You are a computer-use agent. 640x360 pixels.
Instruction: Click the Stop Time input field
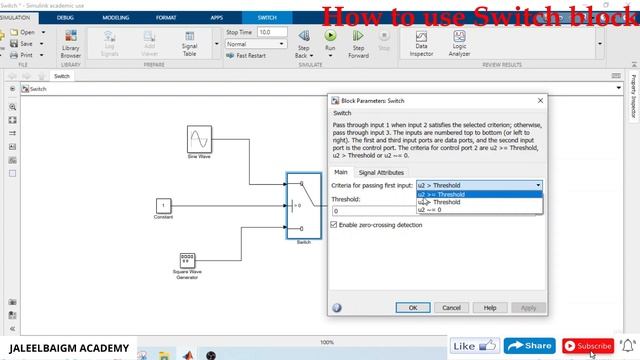[272, 32]
